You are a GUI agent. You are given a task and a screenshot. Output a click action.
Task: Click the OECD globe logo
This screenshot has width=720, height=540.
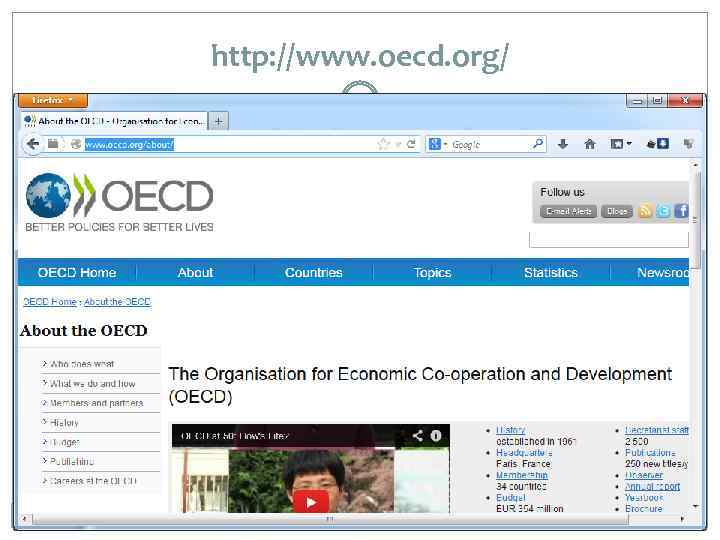click(49, 196)
